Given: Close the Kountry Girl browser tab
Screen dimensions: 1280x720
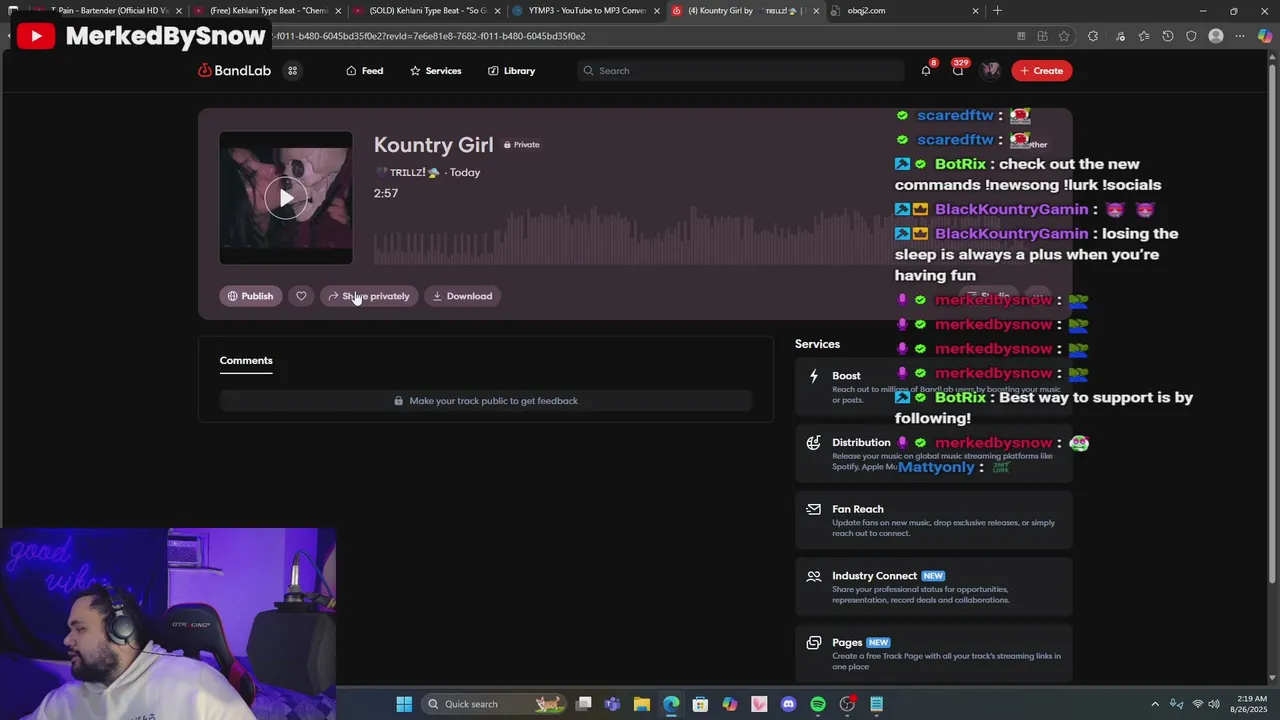Looking at the screenshot, I should click(816, 11).
